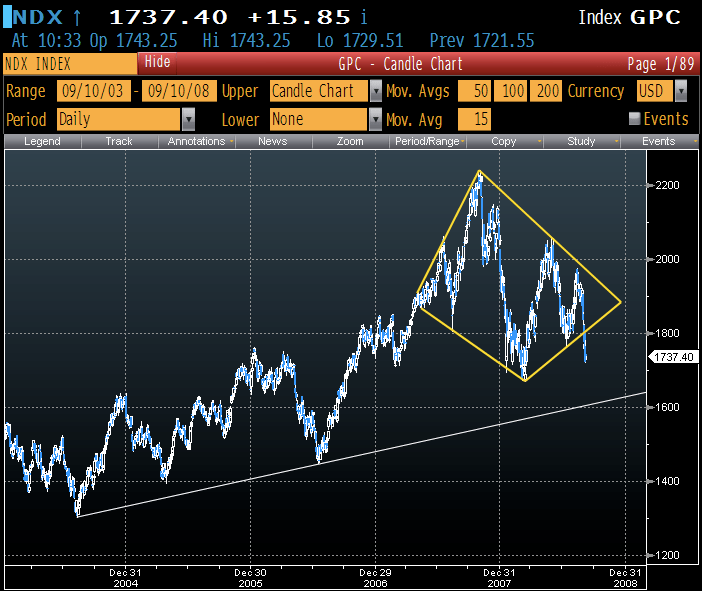Viewport: 702px width, 591px height.
Task: Open the Annotations menu
Action: pyautogui.click(x=197, y=141)
